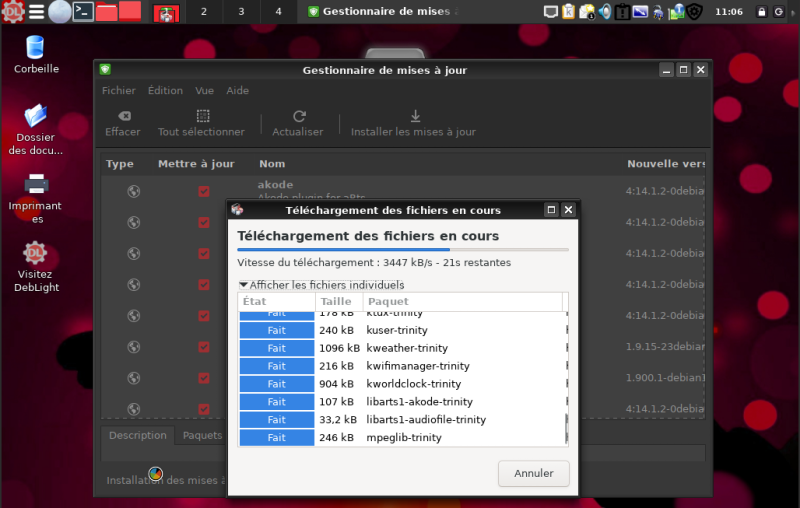
Task: Sort the file list by Taille column
Action: (336, 301)
